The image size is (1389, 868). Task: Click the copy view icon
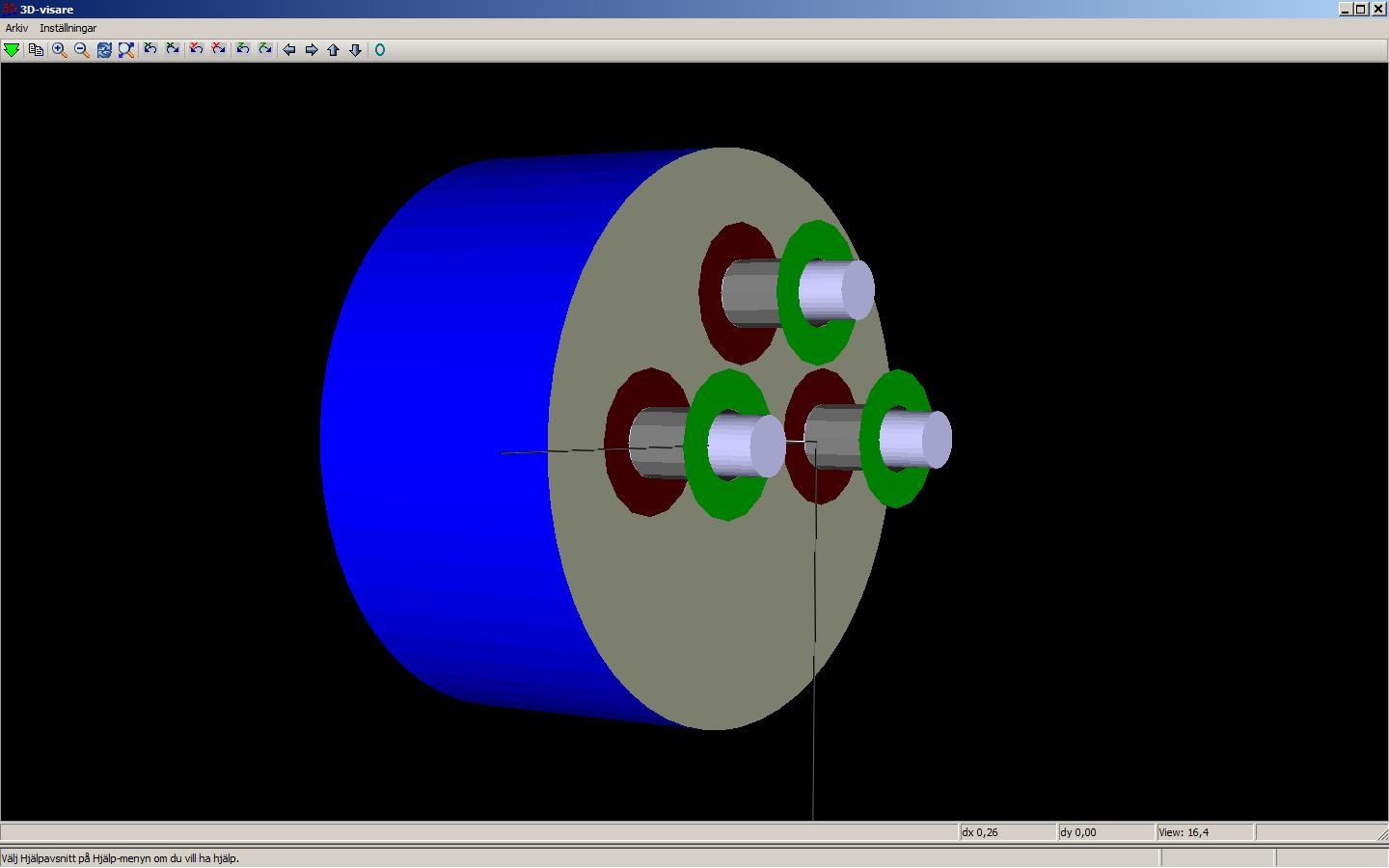(x=36, y=50)
